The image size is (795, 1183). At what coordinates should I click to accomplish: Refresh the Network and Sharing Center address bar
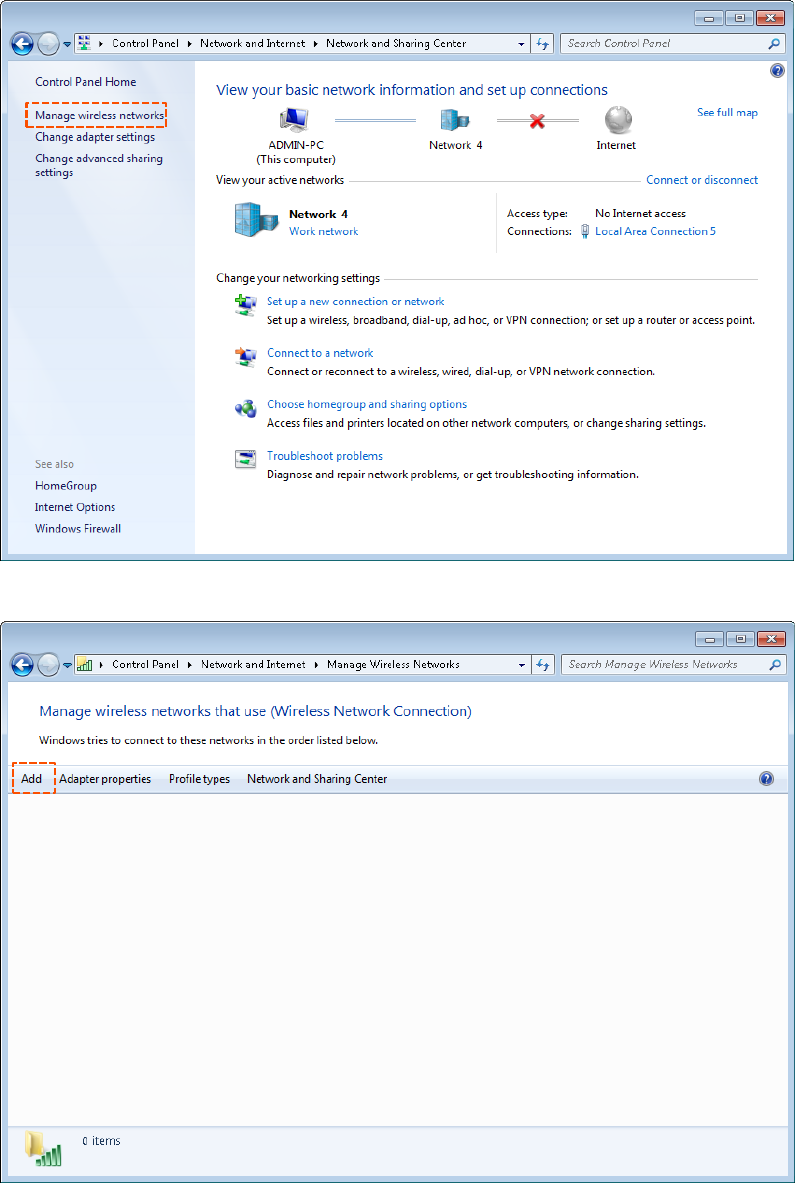(542, 44)
